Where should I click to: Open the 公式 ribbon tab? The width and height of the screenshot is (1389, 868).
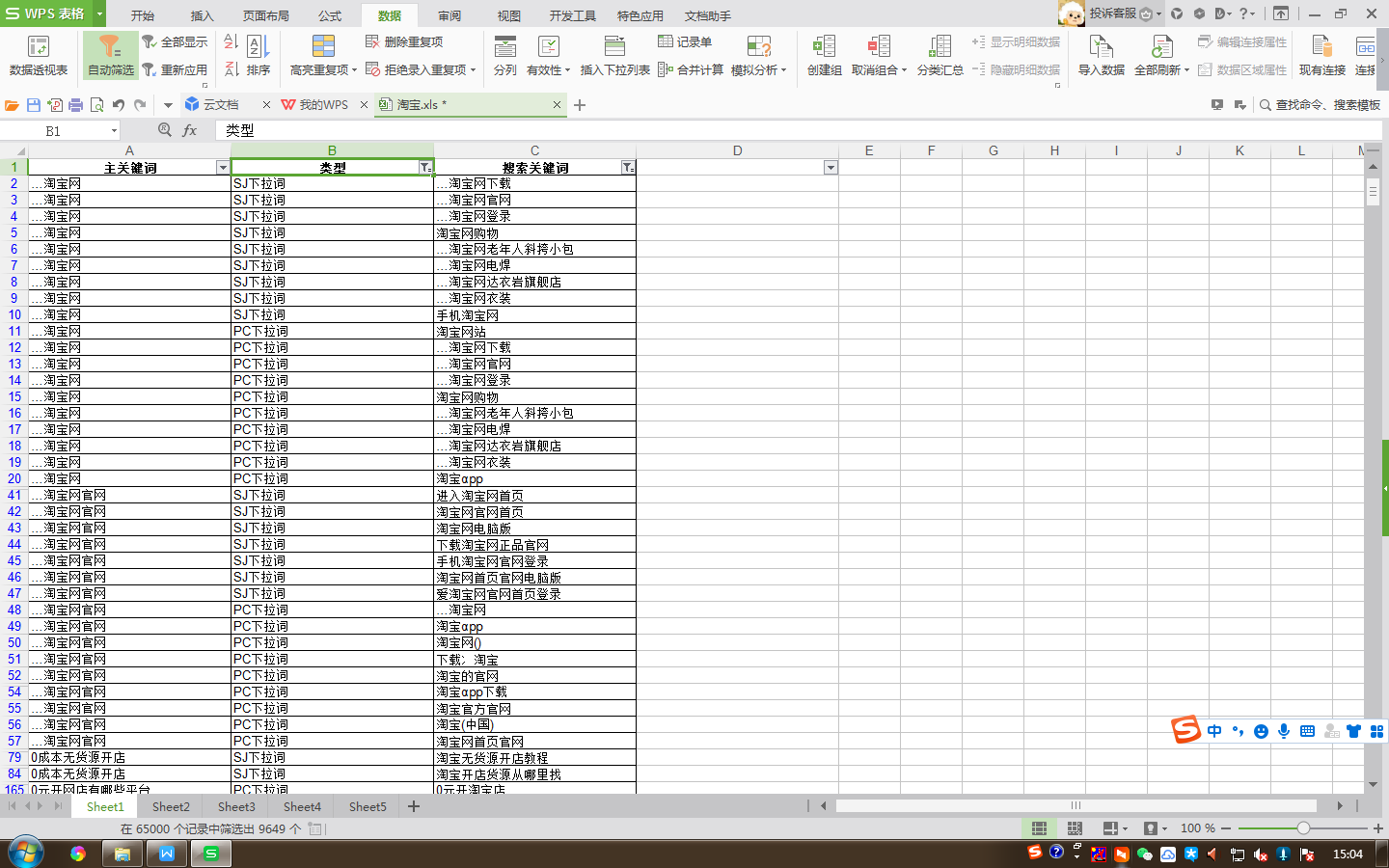coord(330,15)
